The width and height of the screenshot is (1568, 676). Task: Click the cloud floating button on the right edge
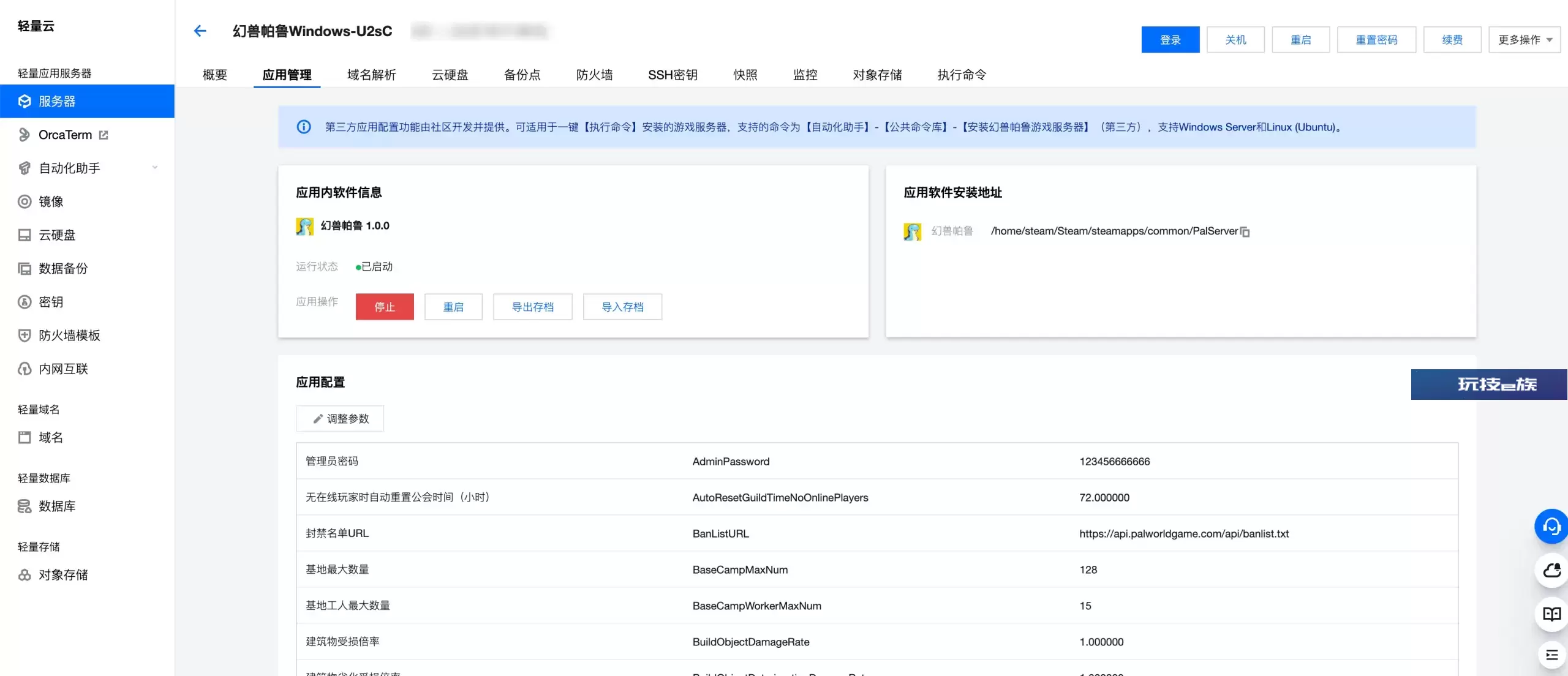click(1551, 570)
